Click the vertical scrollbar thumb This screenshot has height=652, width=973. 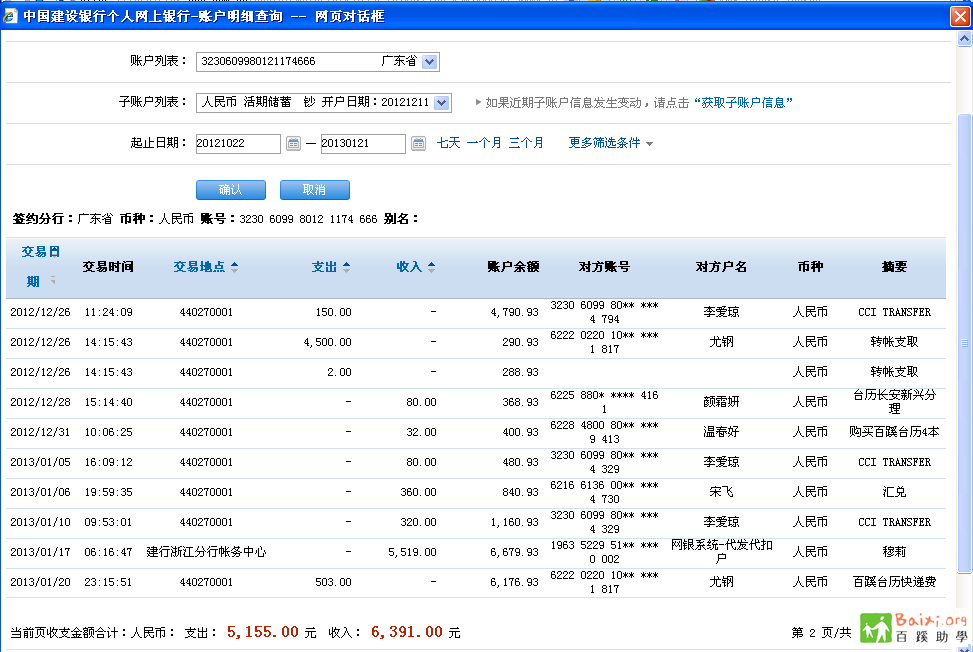click(964, 343)
